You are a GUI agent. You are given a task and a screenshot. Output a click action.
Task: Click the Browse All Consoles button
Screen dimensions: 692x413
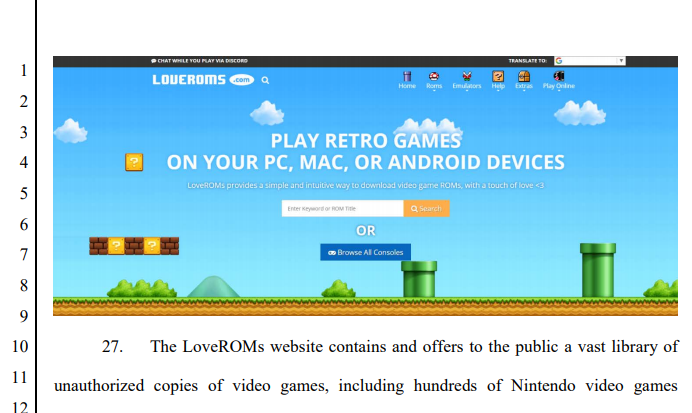click(365, 252)
